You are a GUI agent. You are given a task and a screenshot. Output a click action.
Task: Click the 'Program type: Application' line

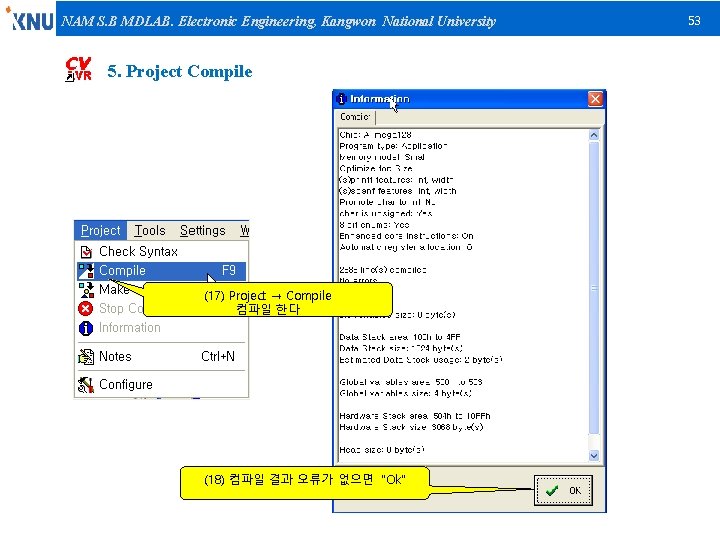point(393,146)
